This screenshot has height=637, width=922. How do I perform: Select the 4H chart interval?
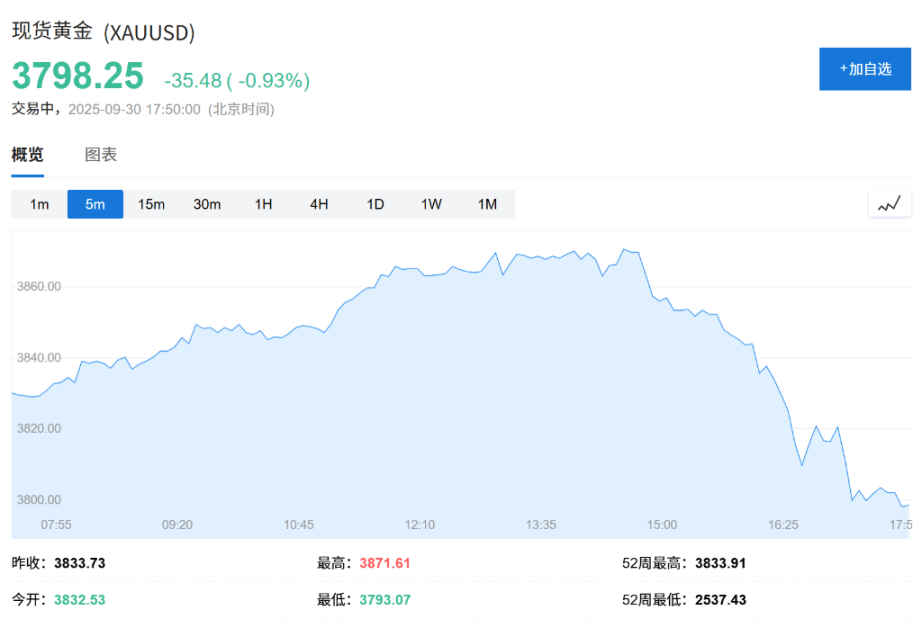click(x=318, y=203)
